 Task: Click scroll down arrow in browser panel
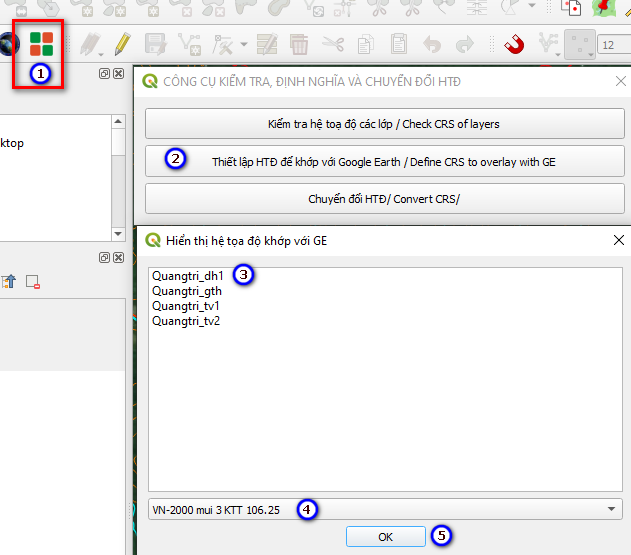(x=118, y=234)
